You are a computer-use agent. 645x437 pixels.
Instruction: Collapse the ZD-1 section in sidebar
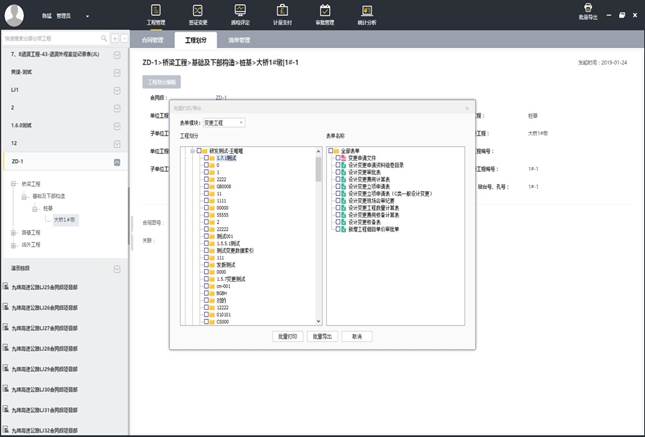pos(117,162)
